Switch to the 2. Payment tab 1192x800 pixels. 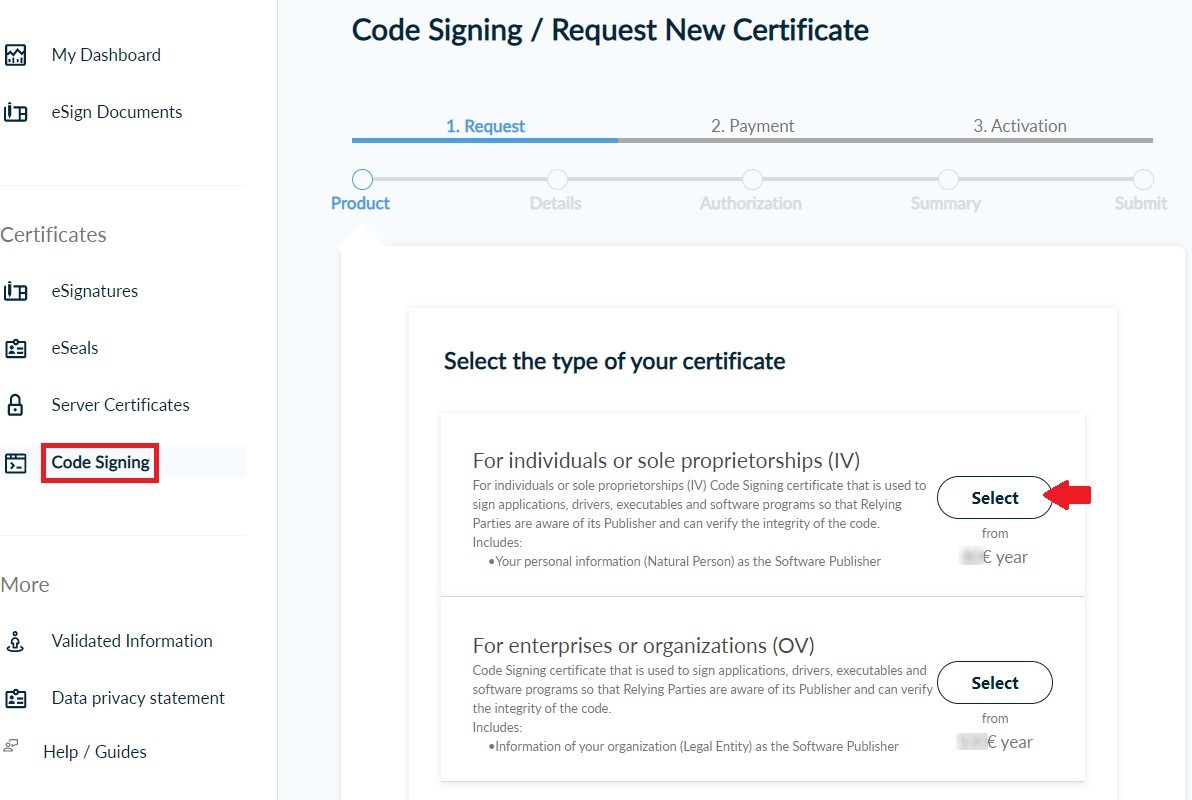[x=752, y=126]
